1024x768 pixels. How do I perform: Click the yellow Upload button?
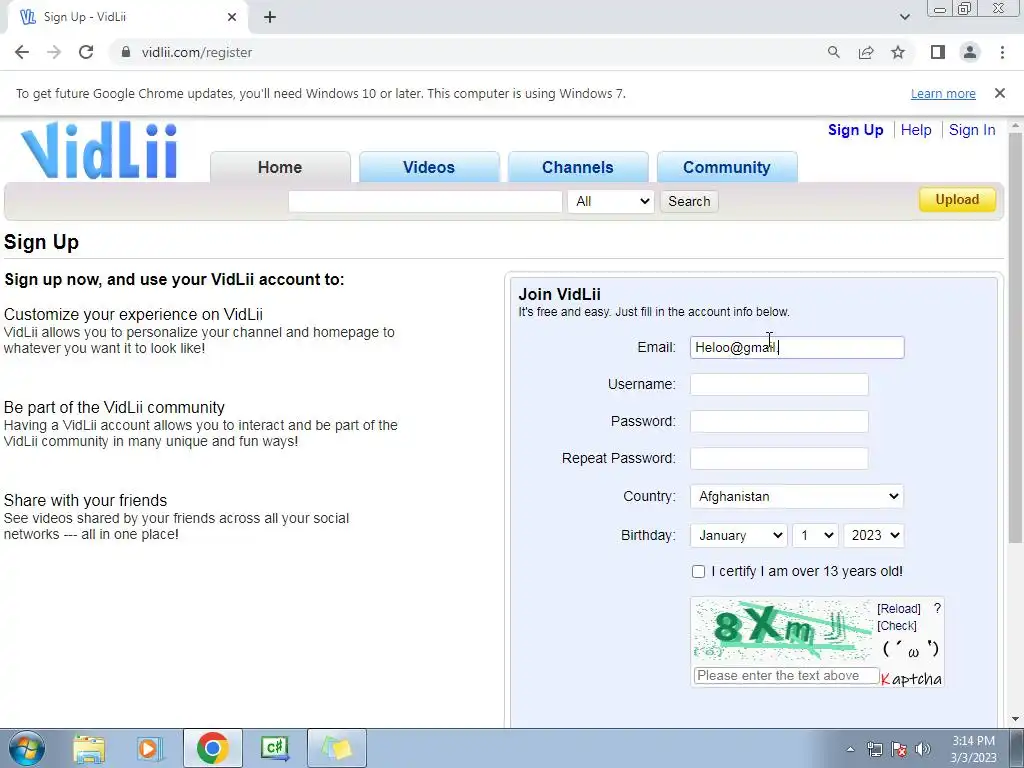[x=957, y=200]
